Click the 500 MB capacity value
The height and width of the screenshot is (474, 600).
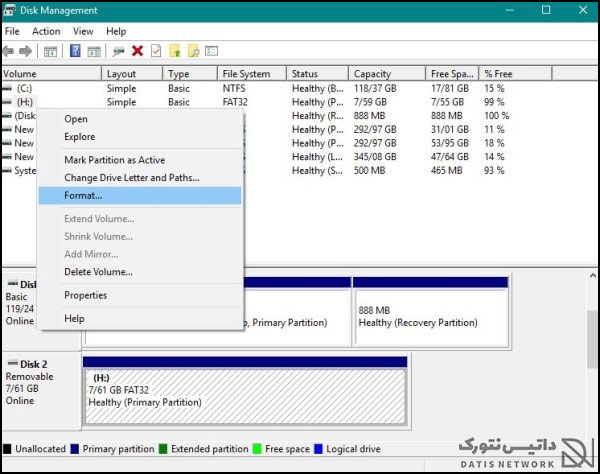coord(369,171)
